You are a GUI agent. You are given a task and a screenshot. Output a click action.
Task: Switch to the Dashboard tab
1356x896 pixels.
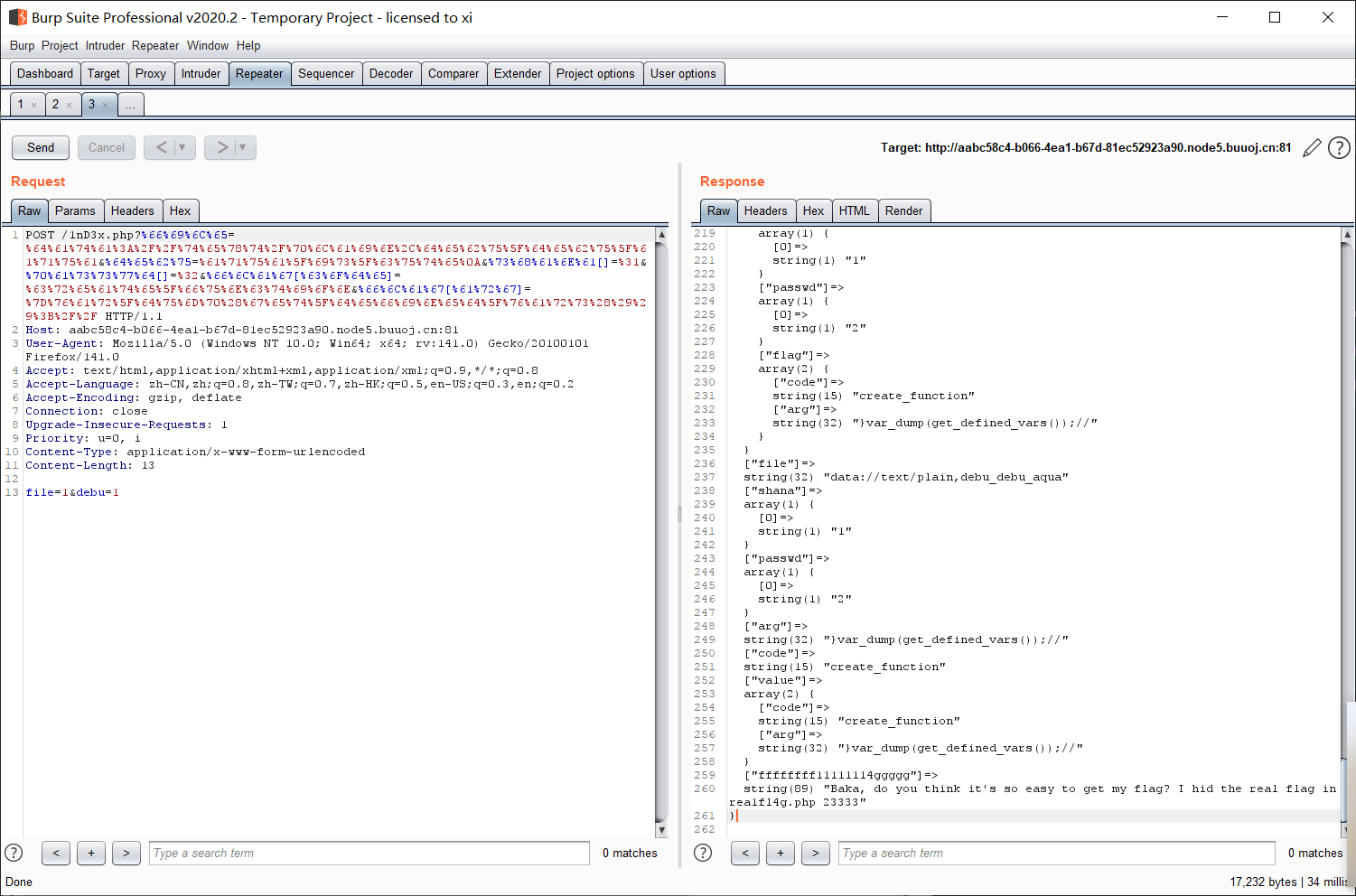click(45, 74)
